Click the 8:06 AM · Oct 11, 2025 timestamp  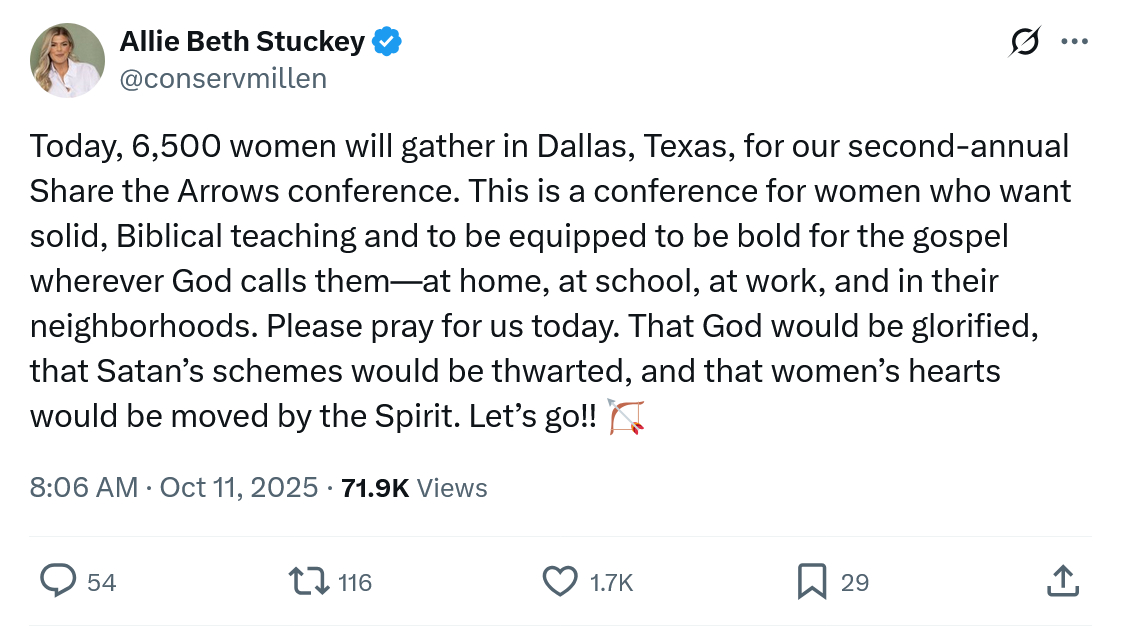(x=174, y=488)
